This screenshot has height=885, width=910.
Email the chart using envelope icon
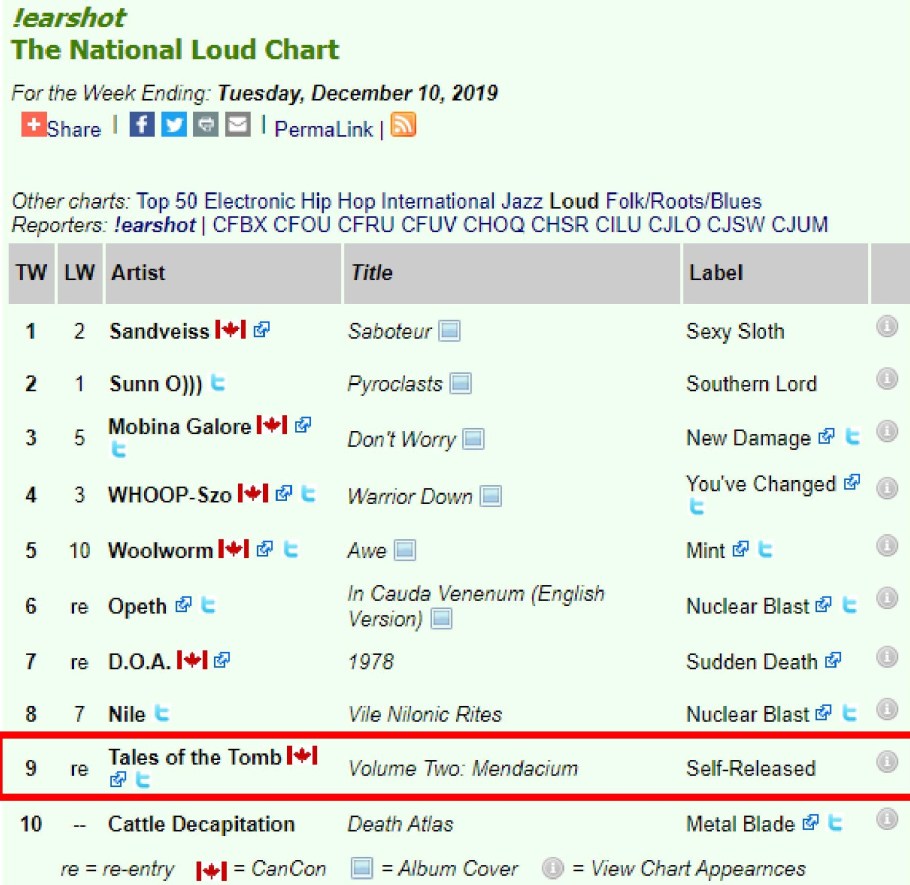[237, 126]
